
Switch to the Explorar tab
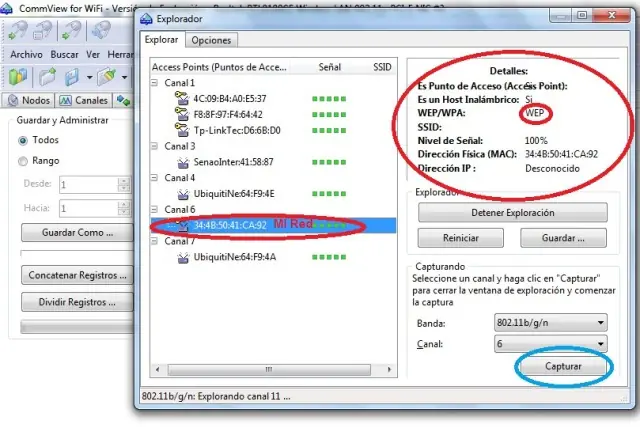click(x=162, y=40)
